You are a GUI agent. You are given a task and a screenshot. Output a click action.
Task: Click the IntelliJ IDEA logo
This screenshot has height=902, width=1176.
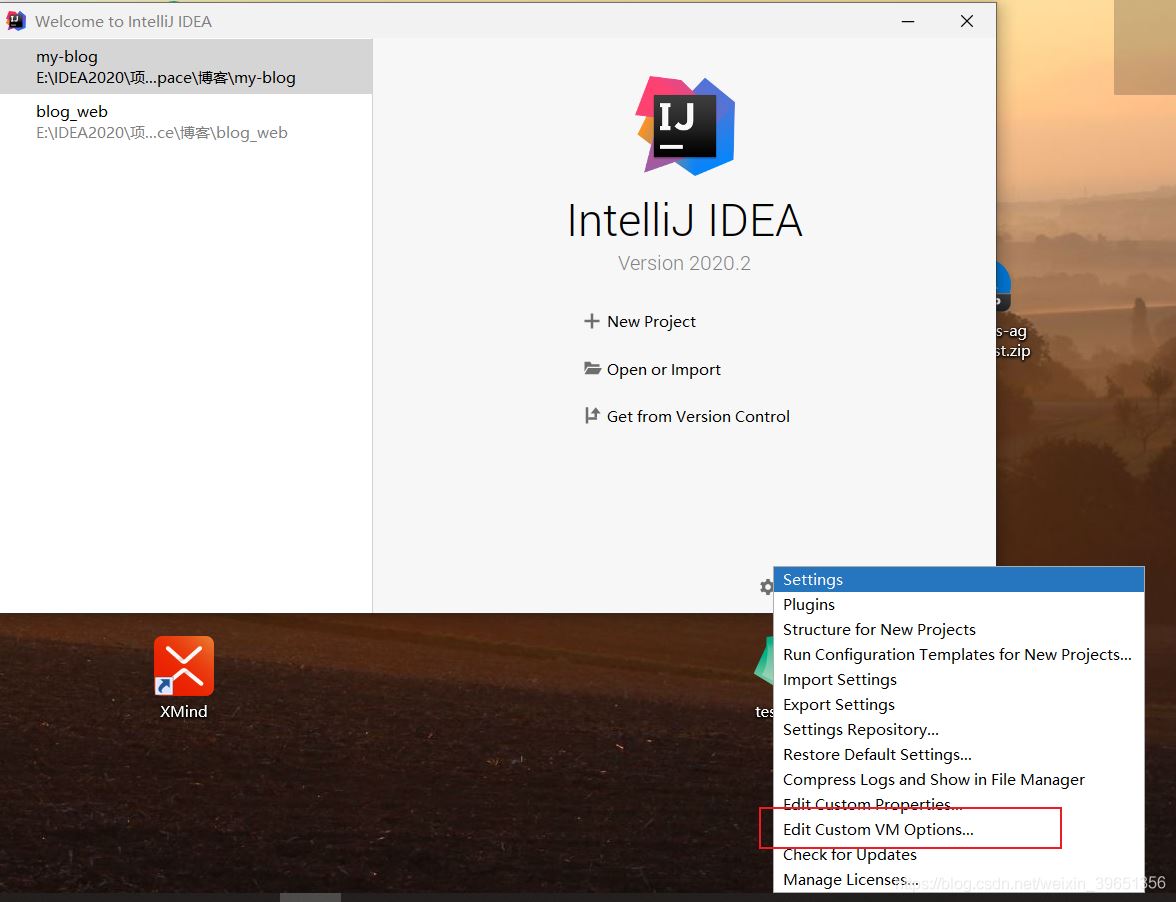[x=686, y=126]
